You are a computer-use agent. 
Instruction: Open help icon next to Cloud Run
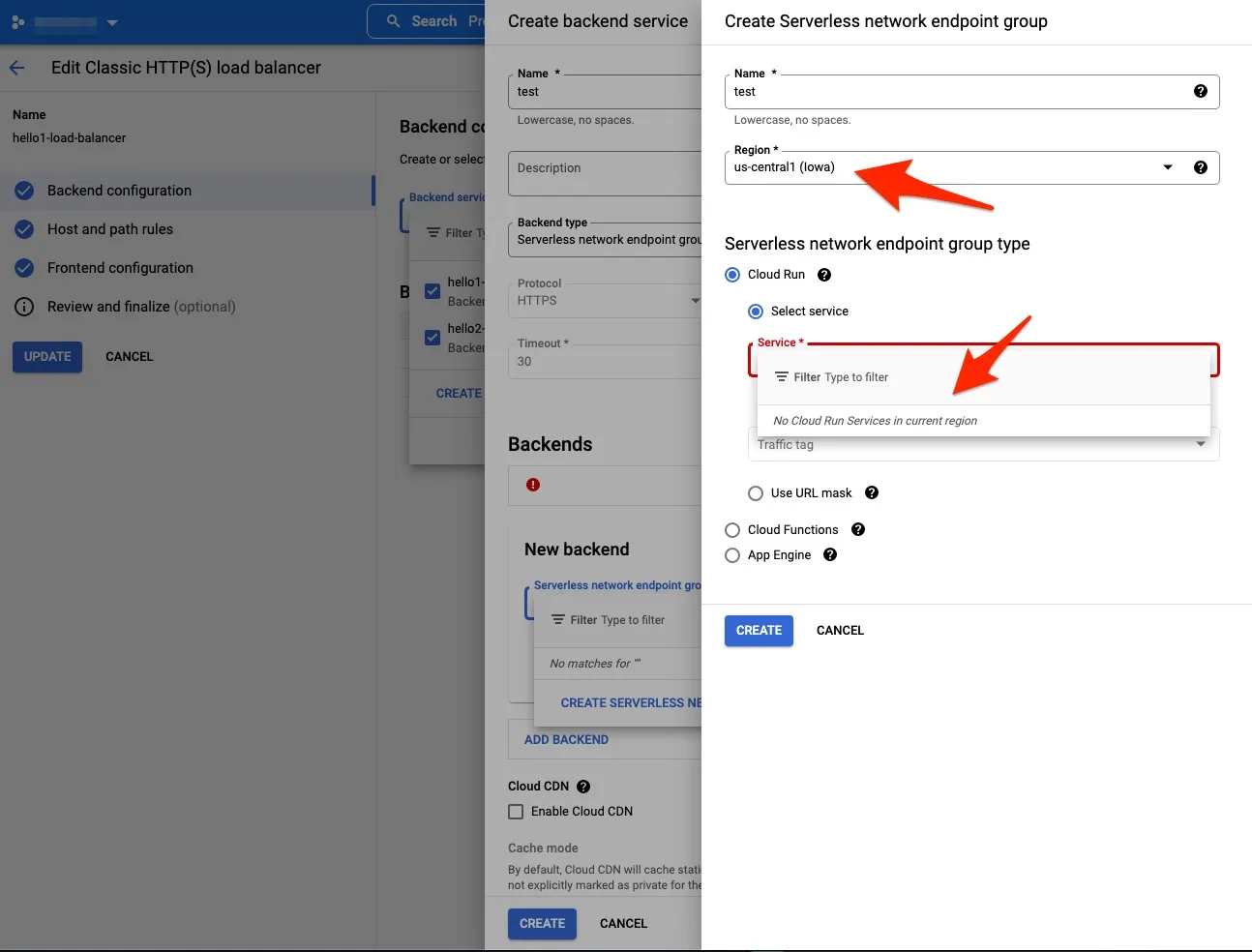pyautogui.click(x=824, y=275)
